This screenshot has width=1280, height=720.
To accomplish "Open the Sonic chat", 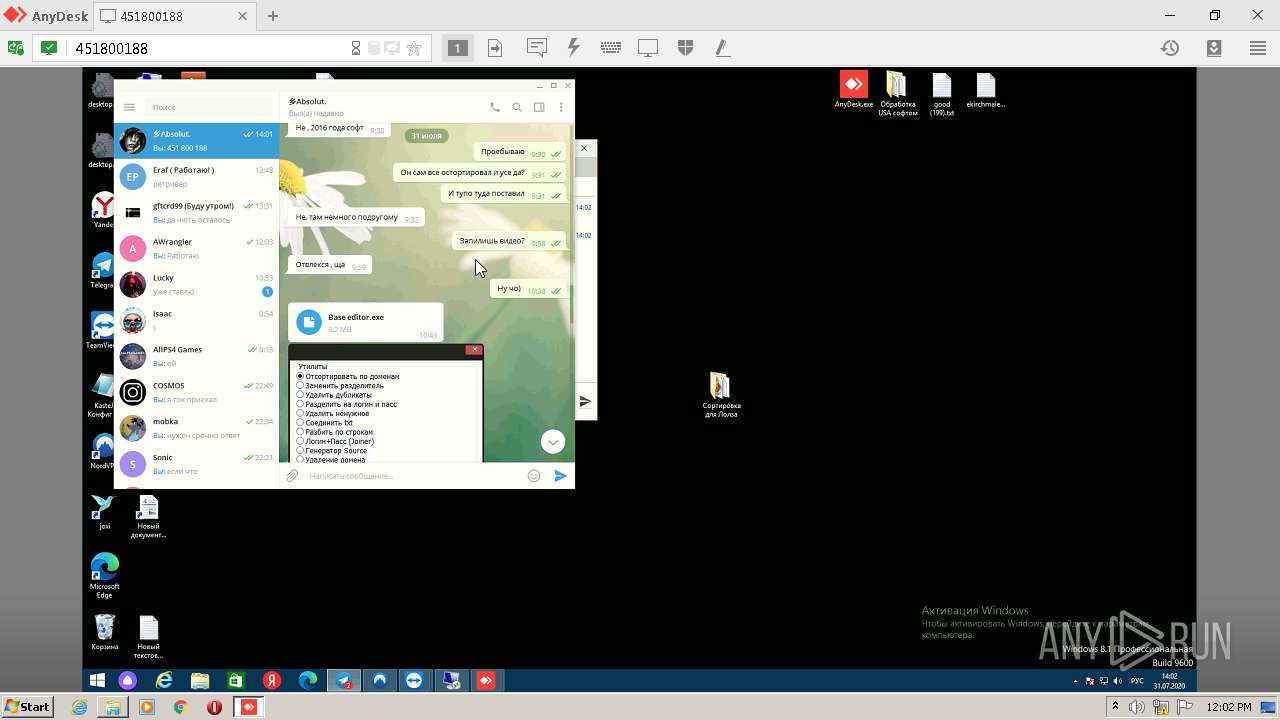I will pos(196,465).
